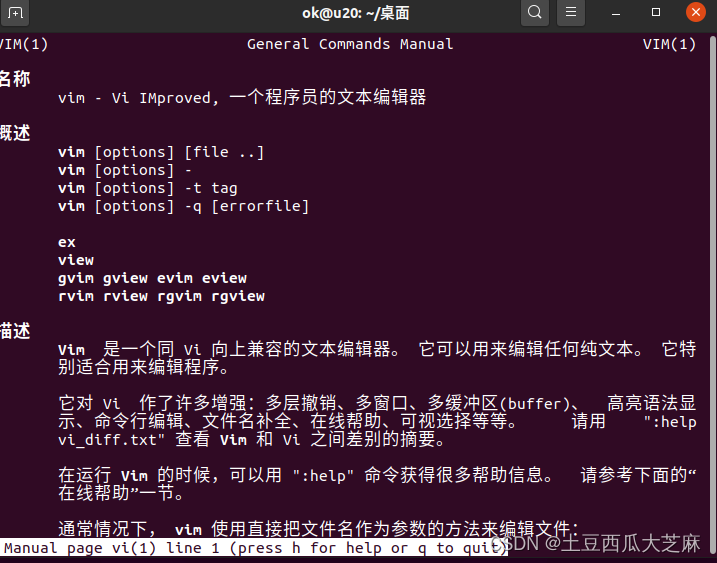Click synopsis line 'vim [options] -q [errorfile]'
This screenshot has height=563, width=717.
[x=183, y=206]
